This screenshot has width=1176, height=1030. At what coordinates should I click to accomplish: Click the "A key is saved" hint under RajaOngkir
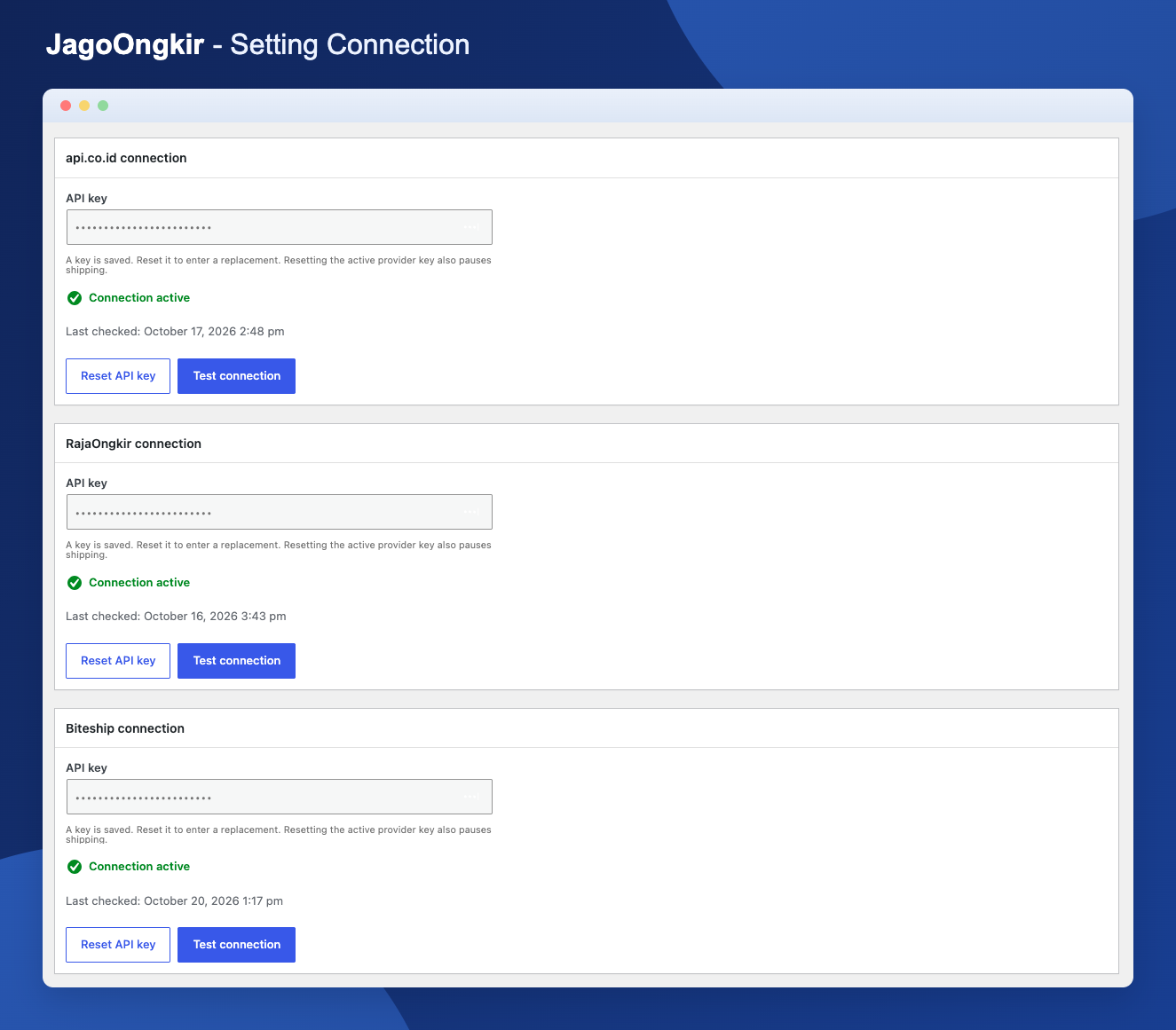pyautogui.click(x=279, y=550)
